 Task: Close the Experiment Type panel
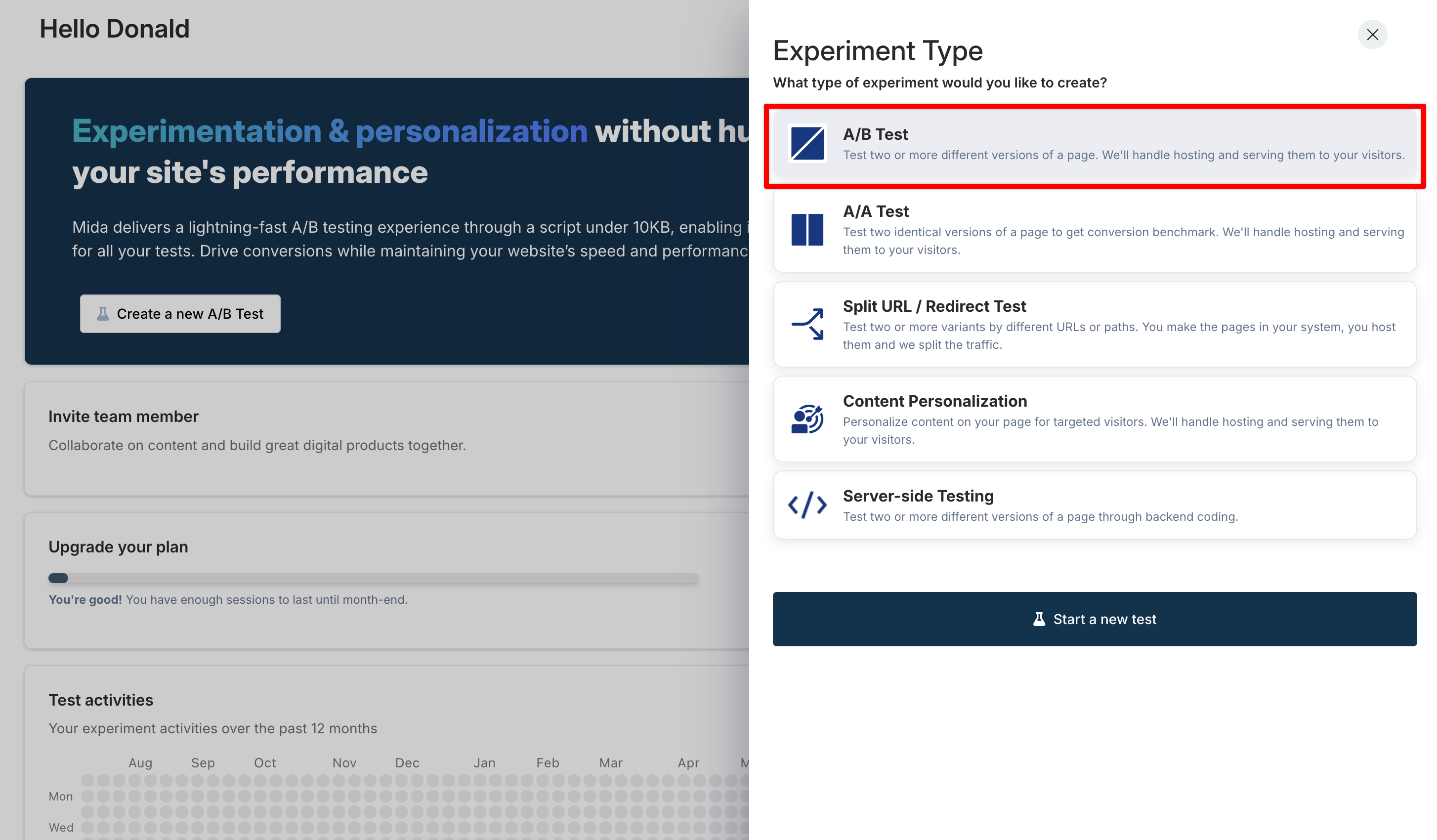(1372, 35)
